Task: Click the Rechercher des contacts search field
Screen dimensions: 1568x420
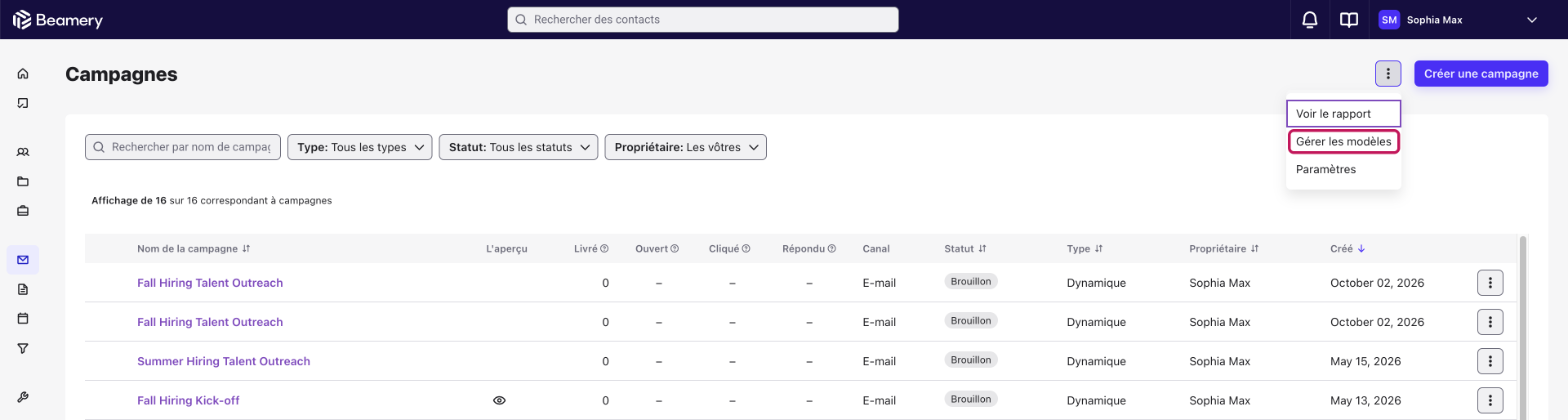Action: [703, 20]
